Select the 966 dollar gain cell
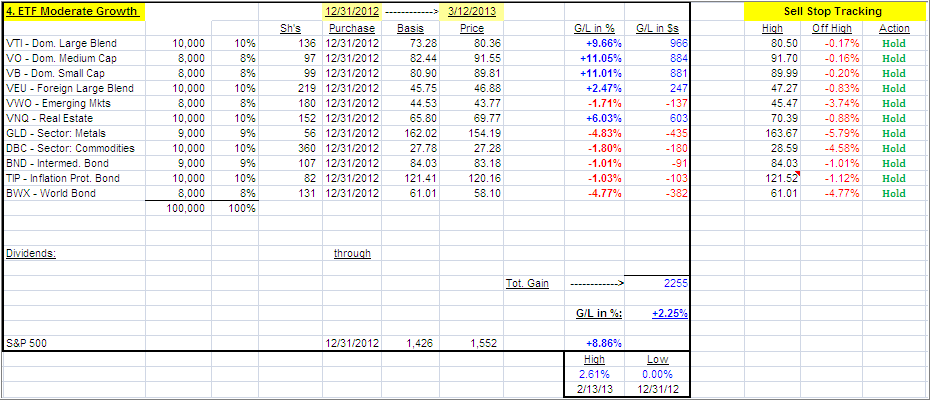930x400 pixels. [x=658, y=43]
